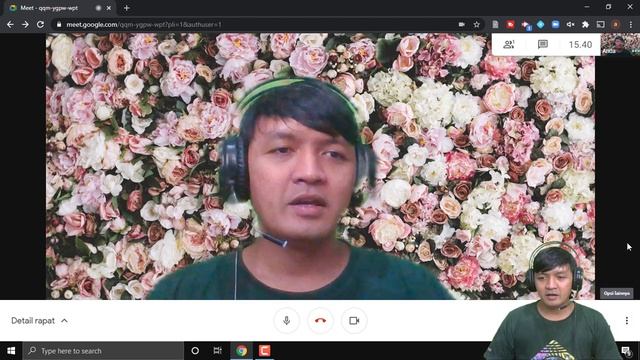Image resolution: width=640 pixels, height=360 pixels.
Task: Click the blue folder extension icon
Action: point(556,24)
